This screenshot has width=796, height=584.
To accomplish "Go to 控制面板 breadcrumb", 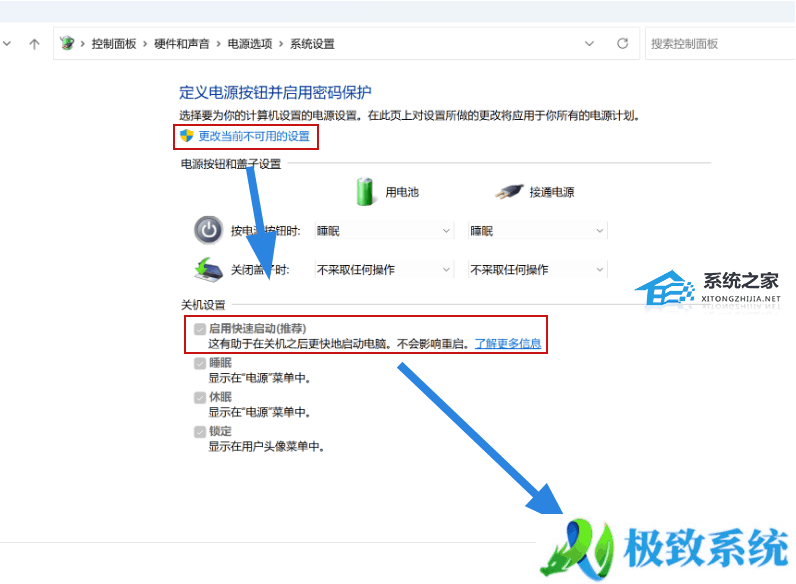I will pyautogui.click(x=114, y=44).
